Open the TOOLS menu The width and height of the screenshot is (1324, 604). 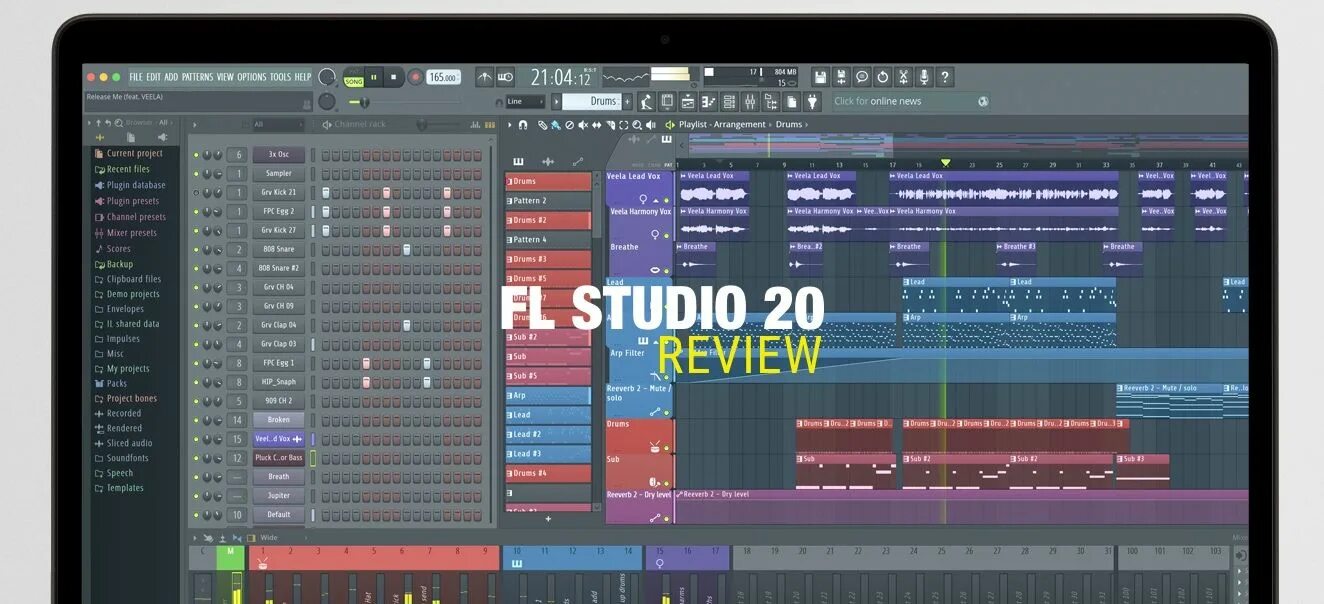(x=280, y=77)
